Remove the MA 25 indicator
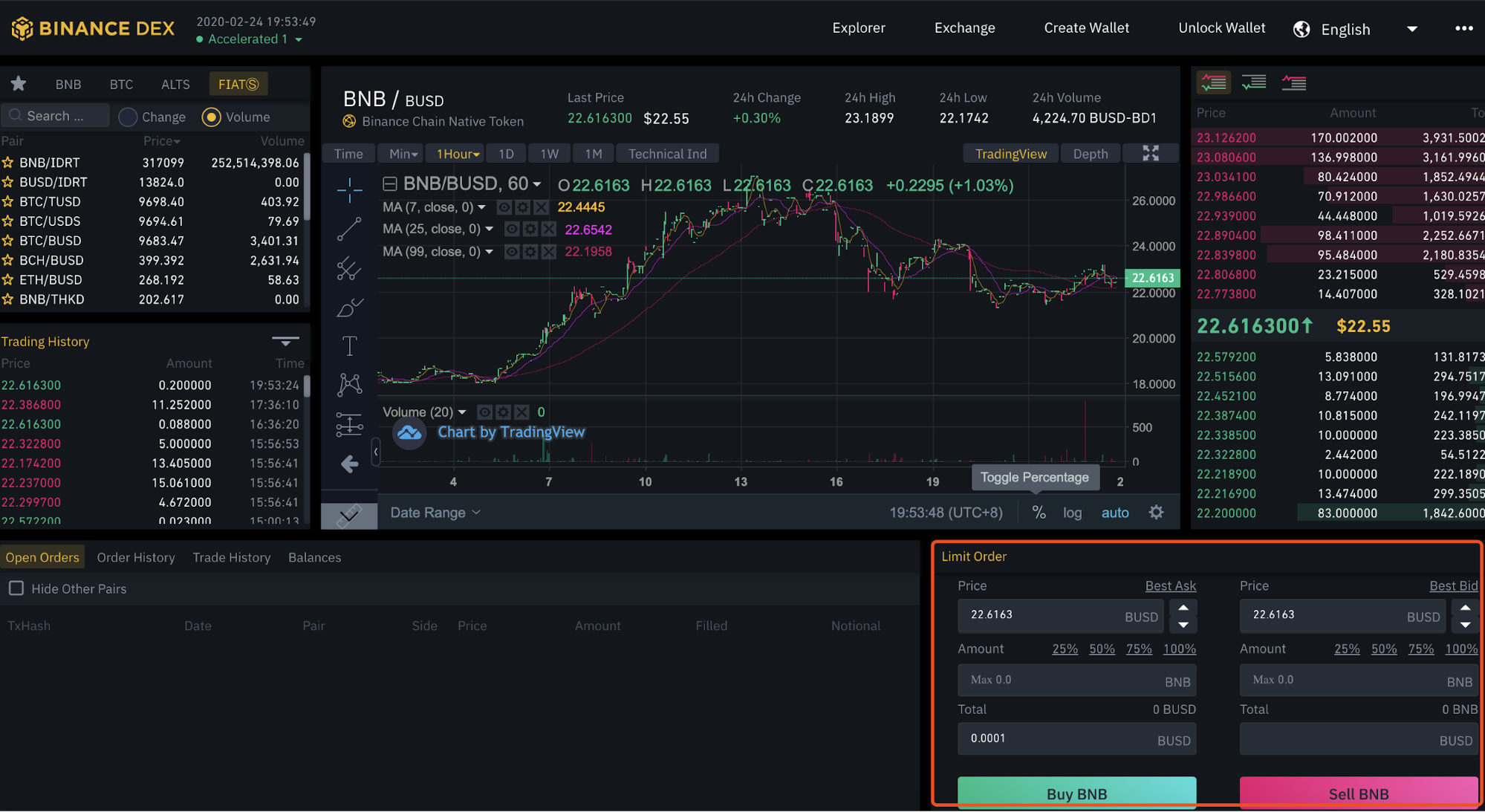The image size is (1485, 812). pyautogui.click(x=548, y=230)
